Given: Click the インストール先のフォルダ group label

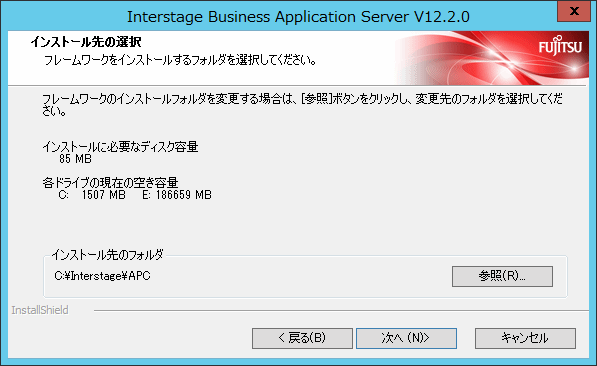Looking at the screenshot, I should coord(107,254).
